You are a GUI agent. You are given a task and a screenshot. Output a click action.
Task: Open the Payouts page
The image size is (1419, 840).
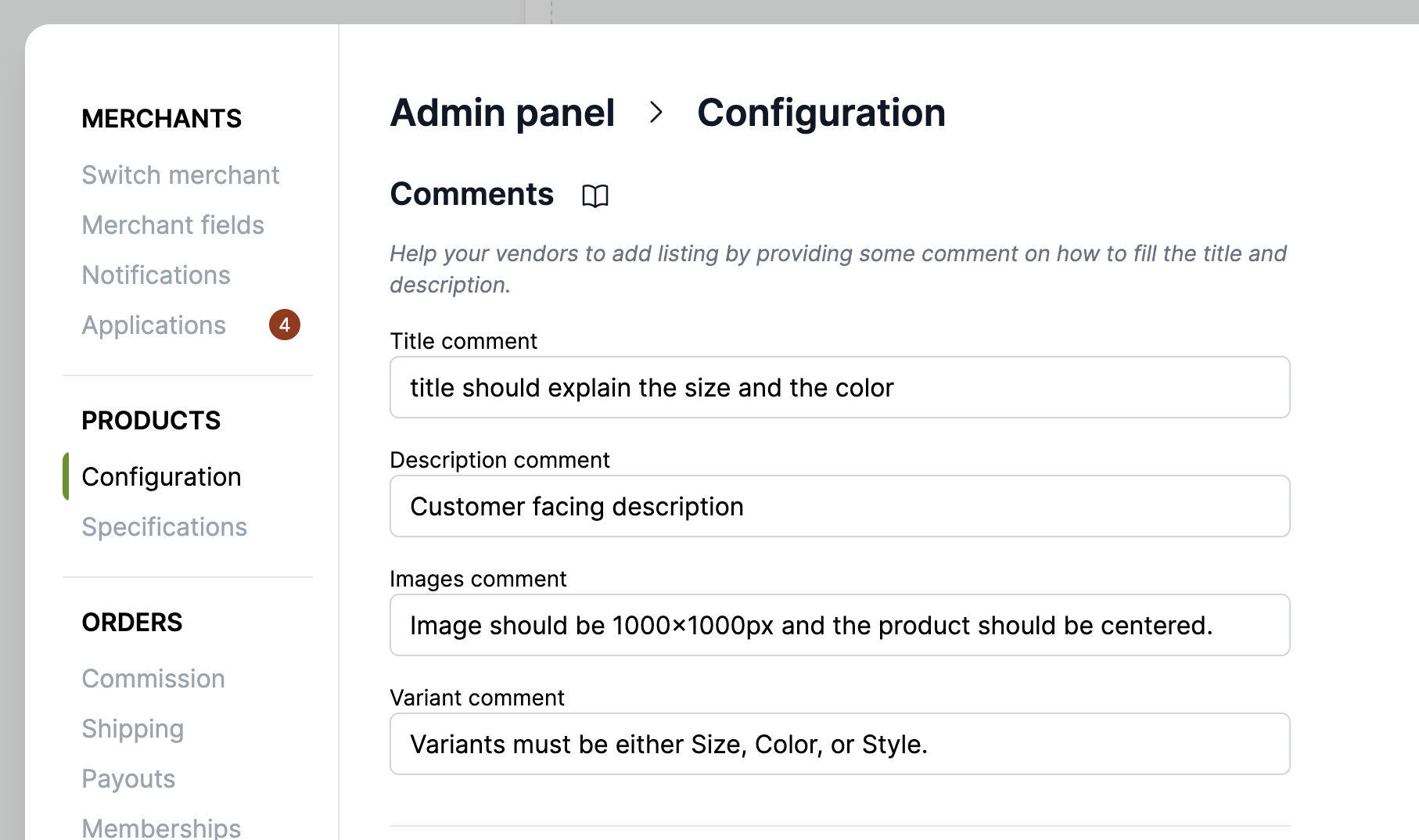128,778
